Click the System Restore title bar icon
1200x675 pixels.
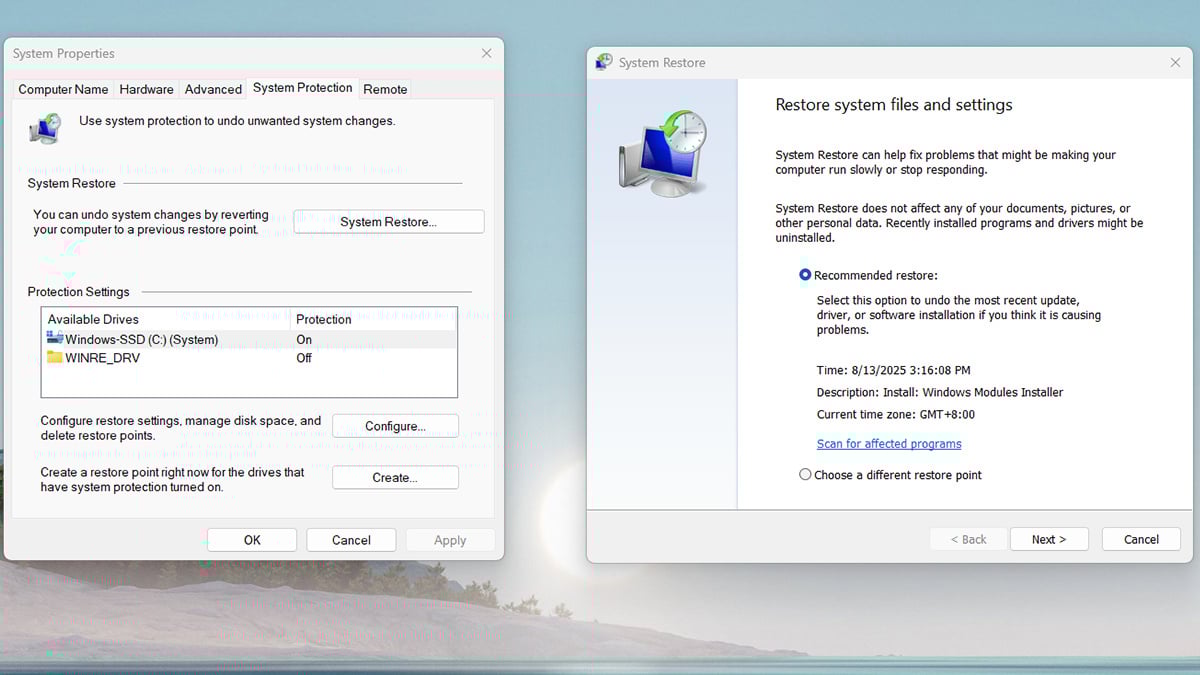[x=603, y=62]
